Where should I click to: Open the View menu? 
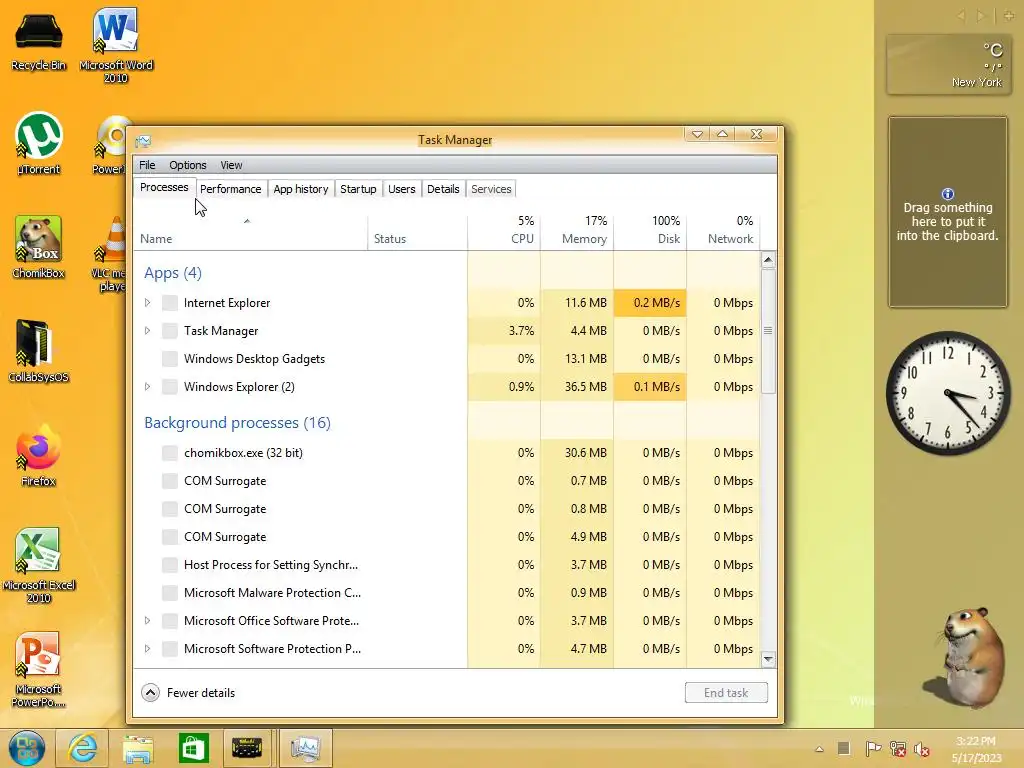[231, 165]
